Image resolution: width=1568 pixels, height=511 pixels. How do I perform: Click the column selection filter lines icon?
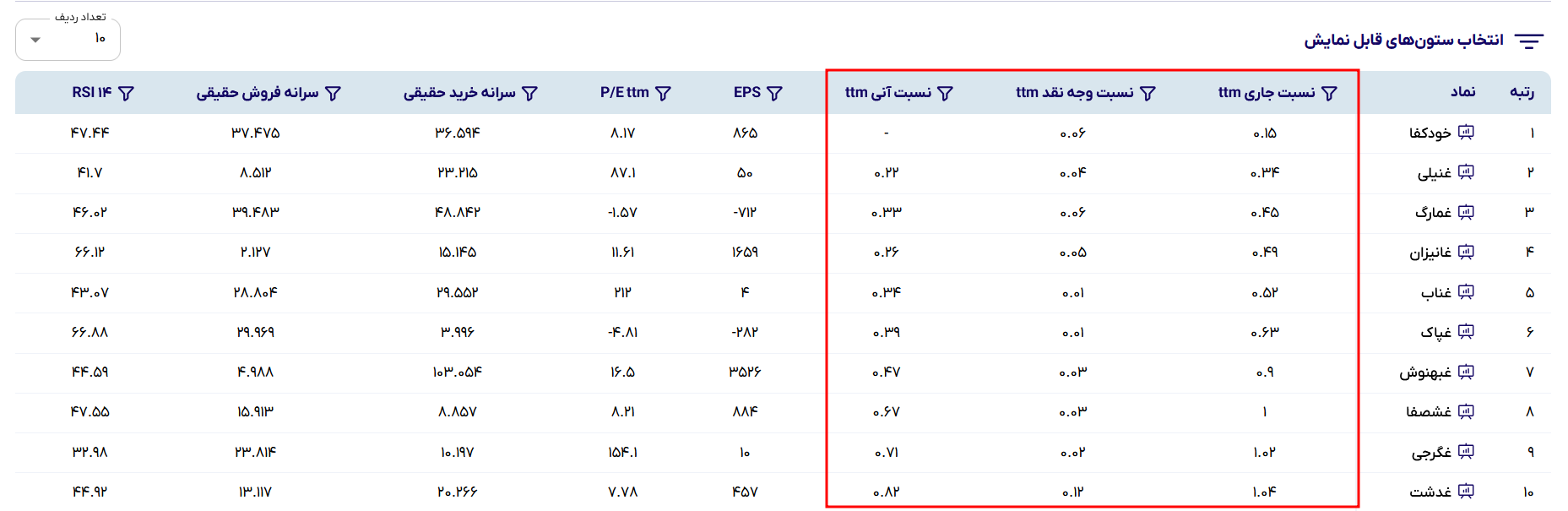click(x=1529, y=41)
